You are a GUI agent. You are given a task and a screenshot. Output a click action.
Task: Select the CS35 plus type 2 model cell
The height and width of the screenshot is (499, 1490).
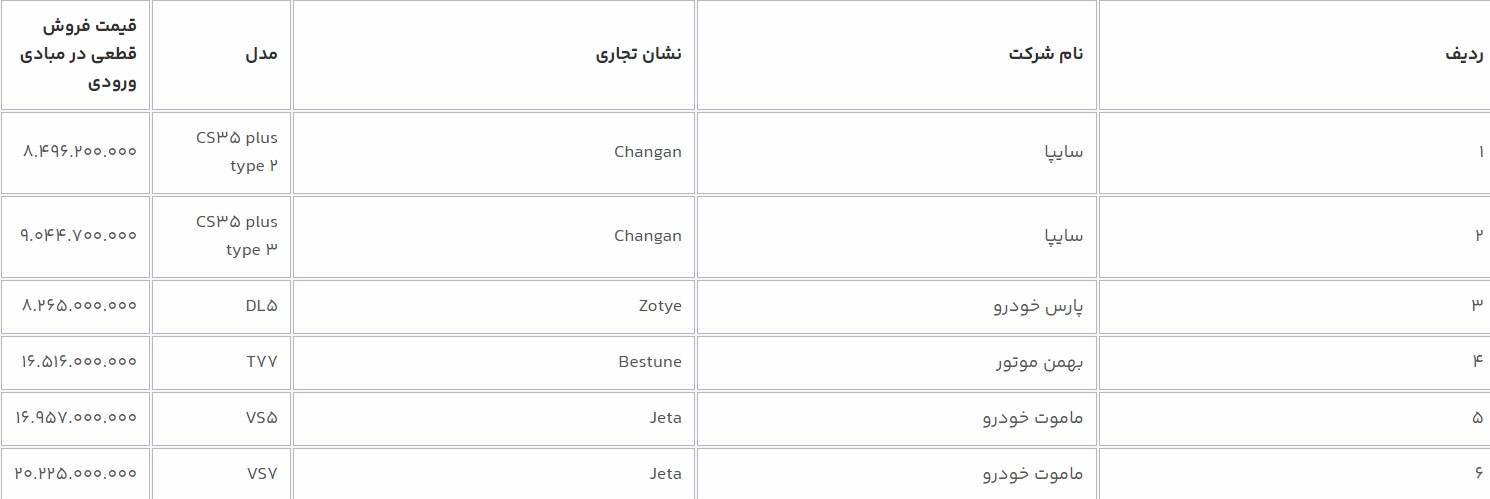click(x=237, y=152)
